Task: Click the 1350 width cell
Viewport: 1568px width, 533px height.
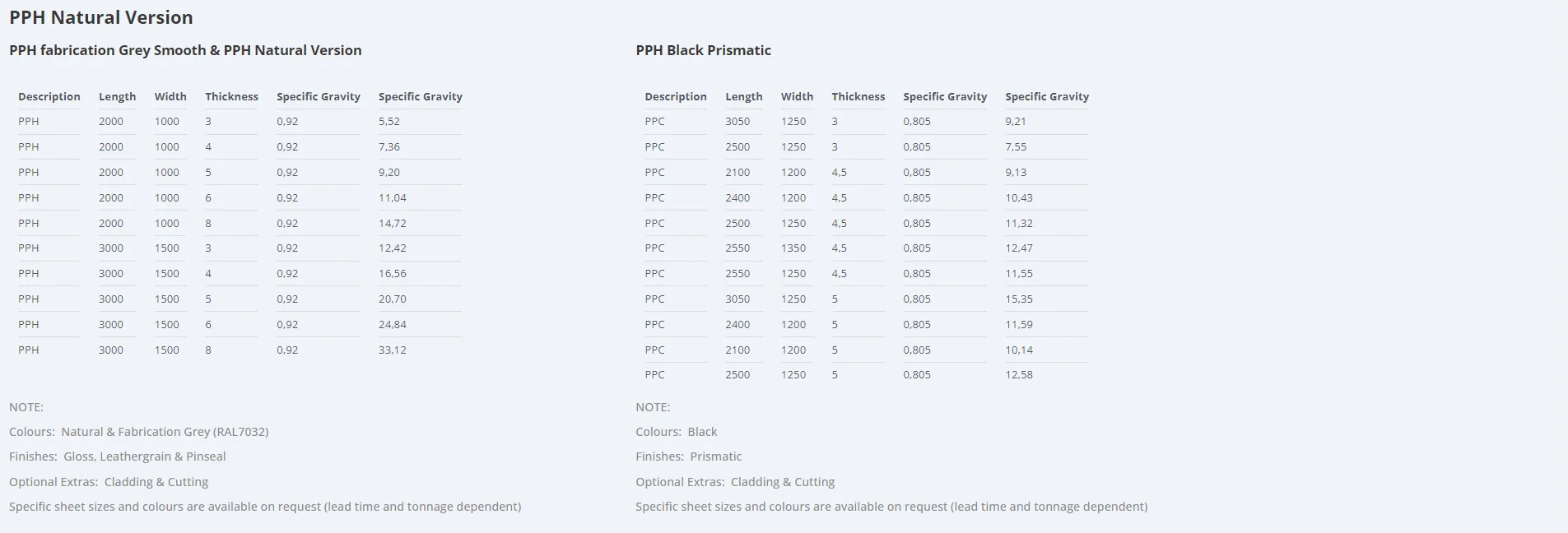Action: tap(793, 248)
